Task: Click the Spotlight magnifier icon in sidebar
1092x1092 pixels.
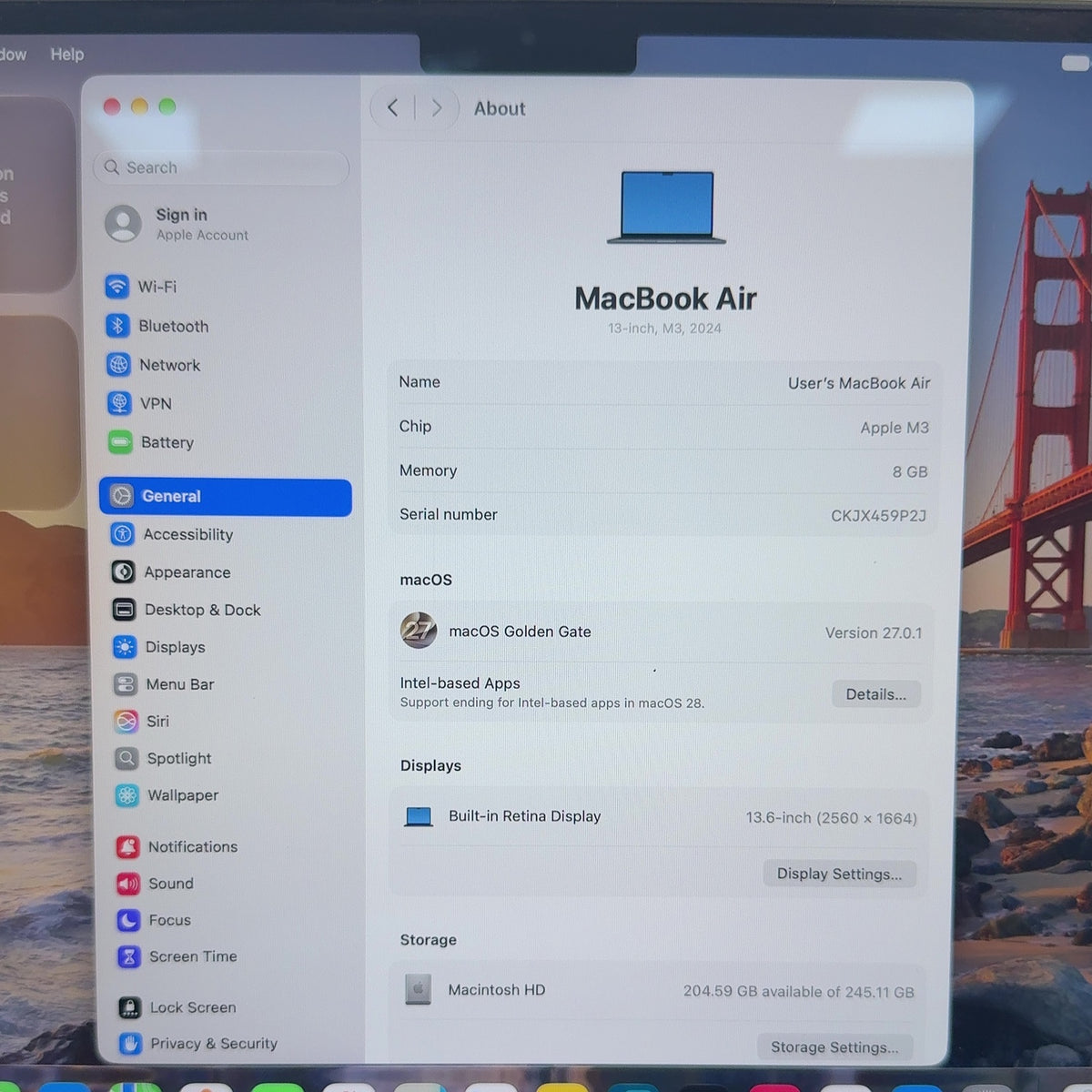Action: tap(126, 758)
